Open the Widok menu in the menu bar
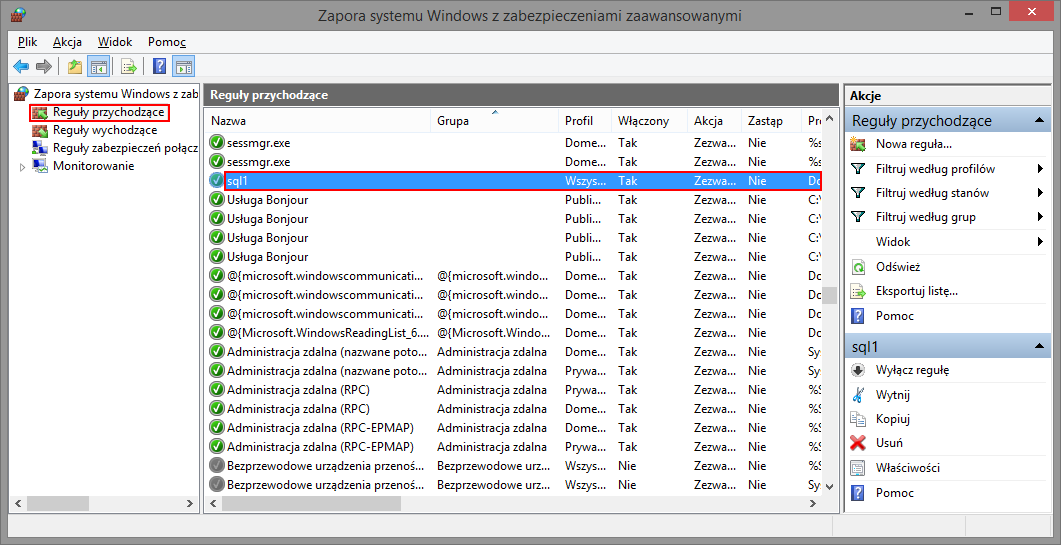 click(x=115, y=42)
